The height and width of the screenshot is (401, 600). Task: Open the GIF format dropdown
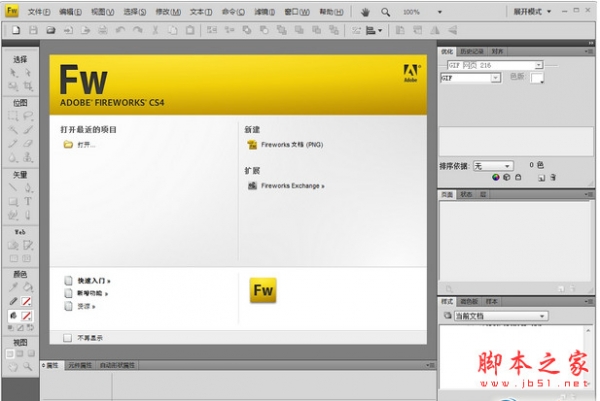pos(496,78)
